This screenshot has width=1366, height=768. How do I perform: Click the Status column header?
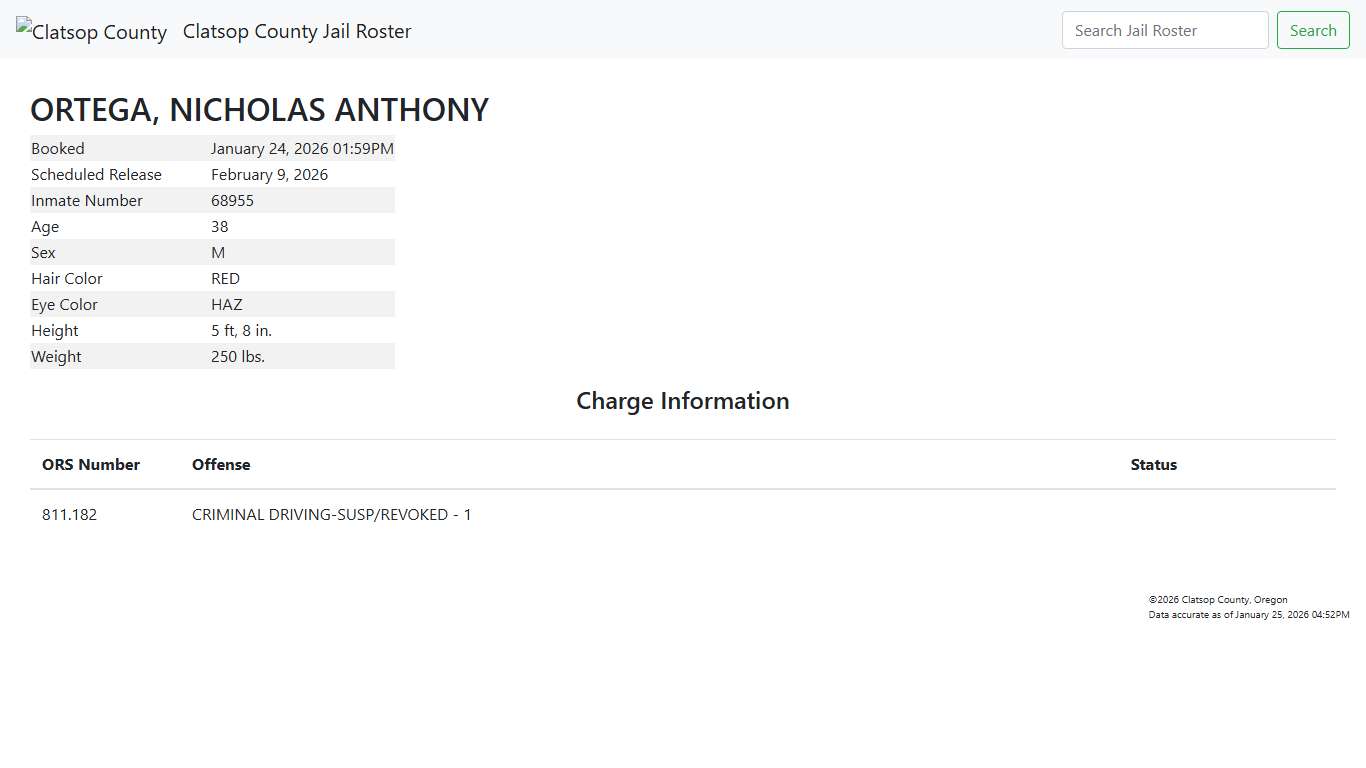coord(1153,464)
